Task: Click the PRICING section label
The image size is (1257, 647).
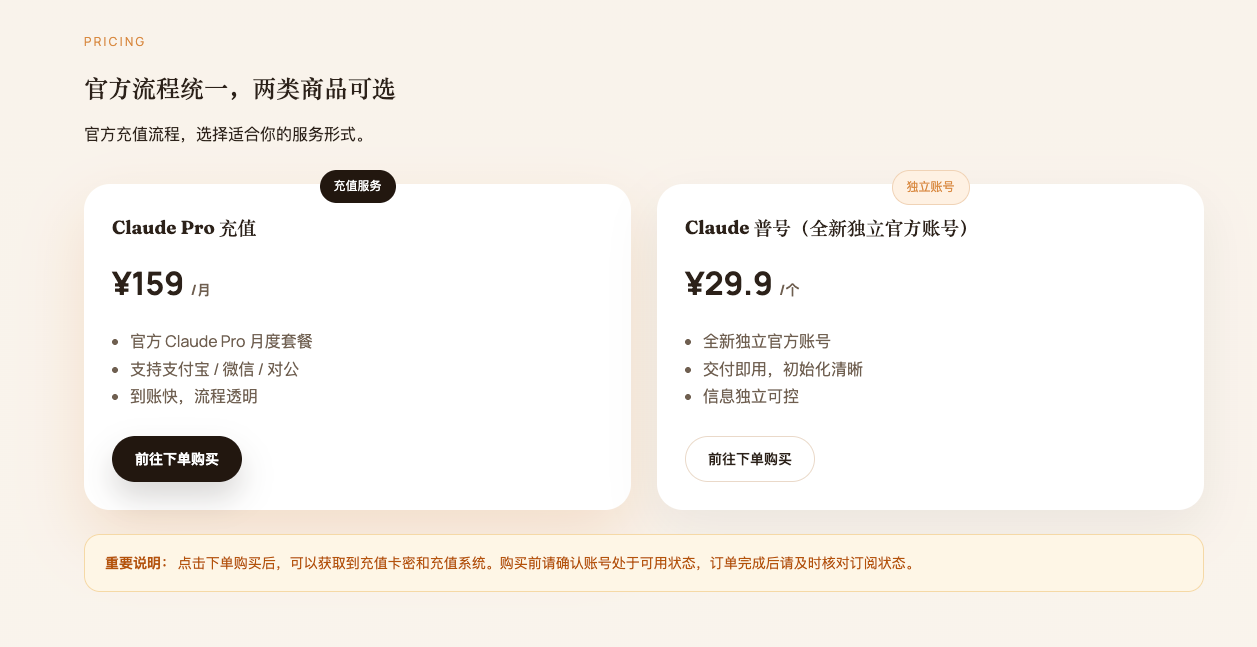Action: tap(114, 42)
